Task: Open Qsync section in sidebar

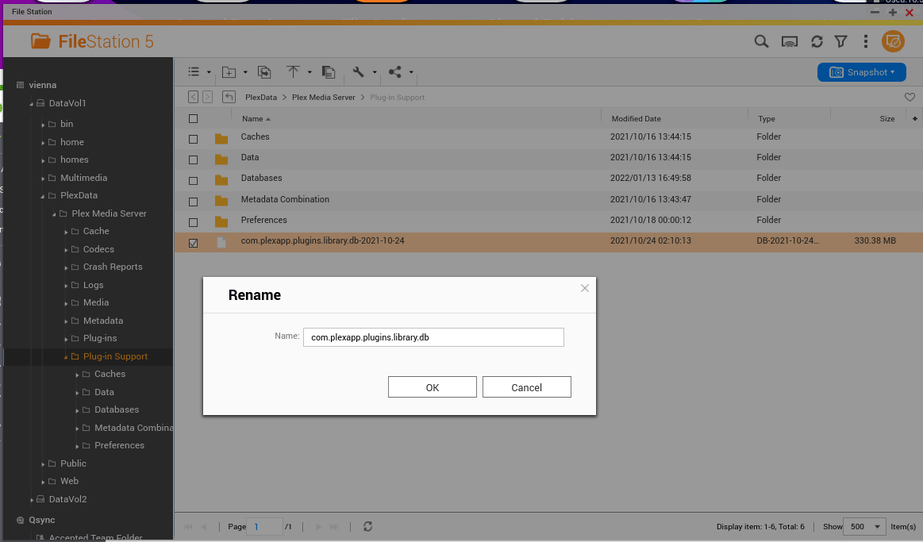Action: click(42, 520)
